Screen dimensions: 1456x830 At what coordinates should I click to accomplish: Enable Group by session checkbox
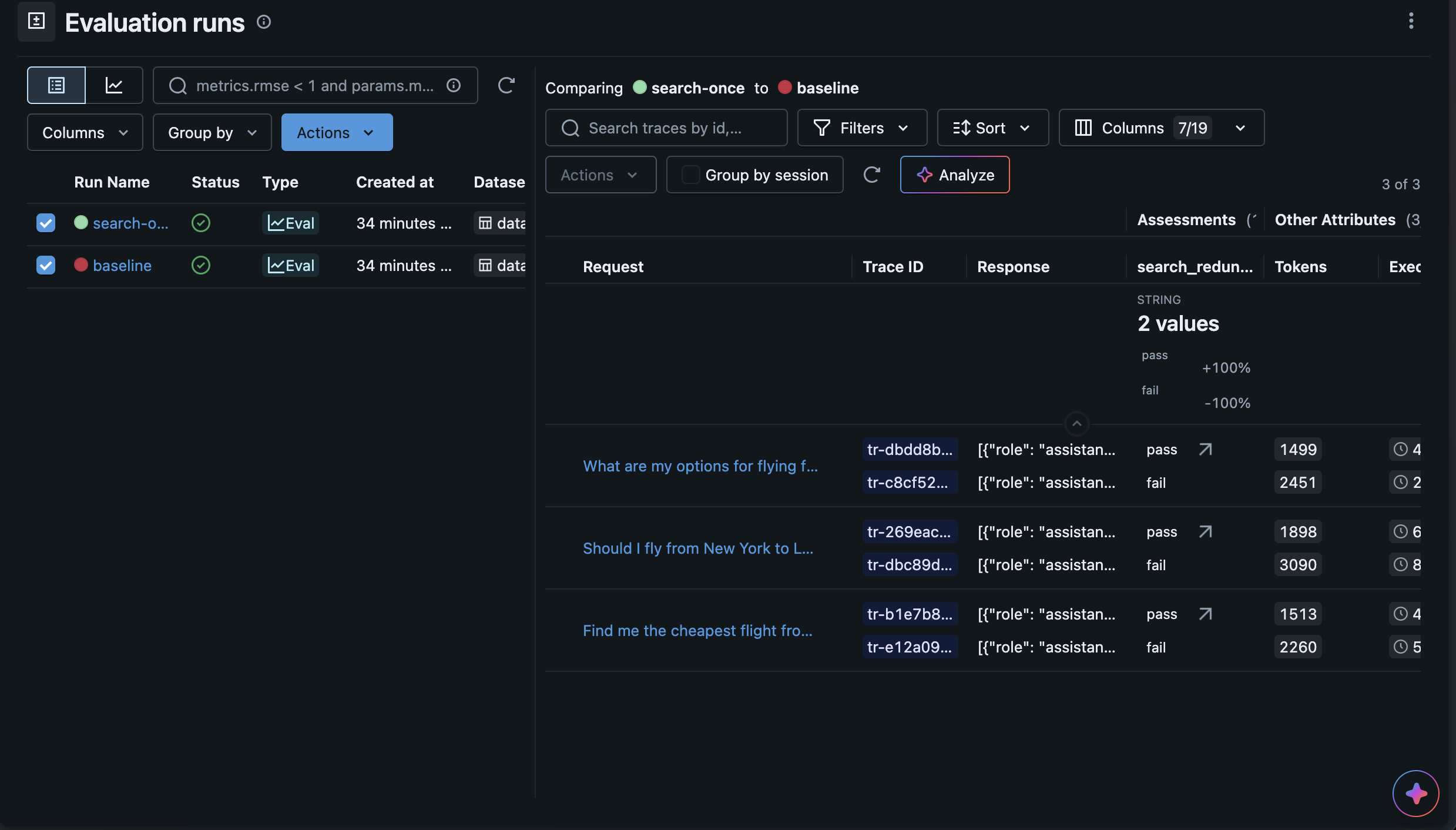pyautogui.click(x=690, y=175)
